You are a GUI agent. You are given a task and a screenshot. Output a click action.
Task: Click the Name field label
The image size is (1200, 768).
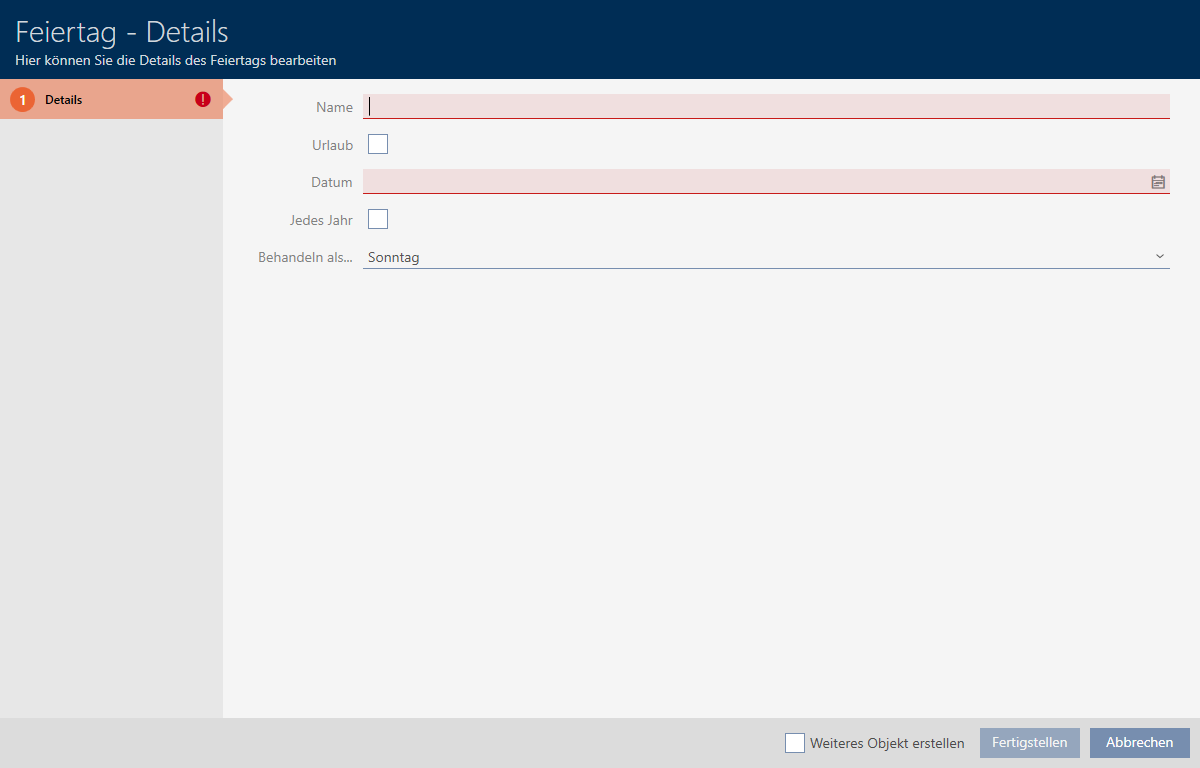tap(334, 107)
